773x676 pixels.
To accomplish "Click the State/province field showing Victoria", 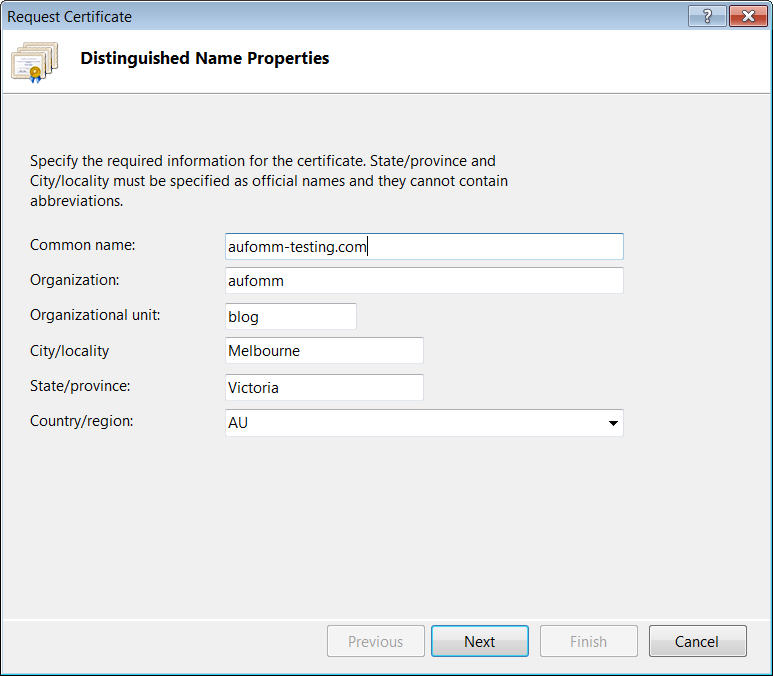I will (x=324, y=387).
